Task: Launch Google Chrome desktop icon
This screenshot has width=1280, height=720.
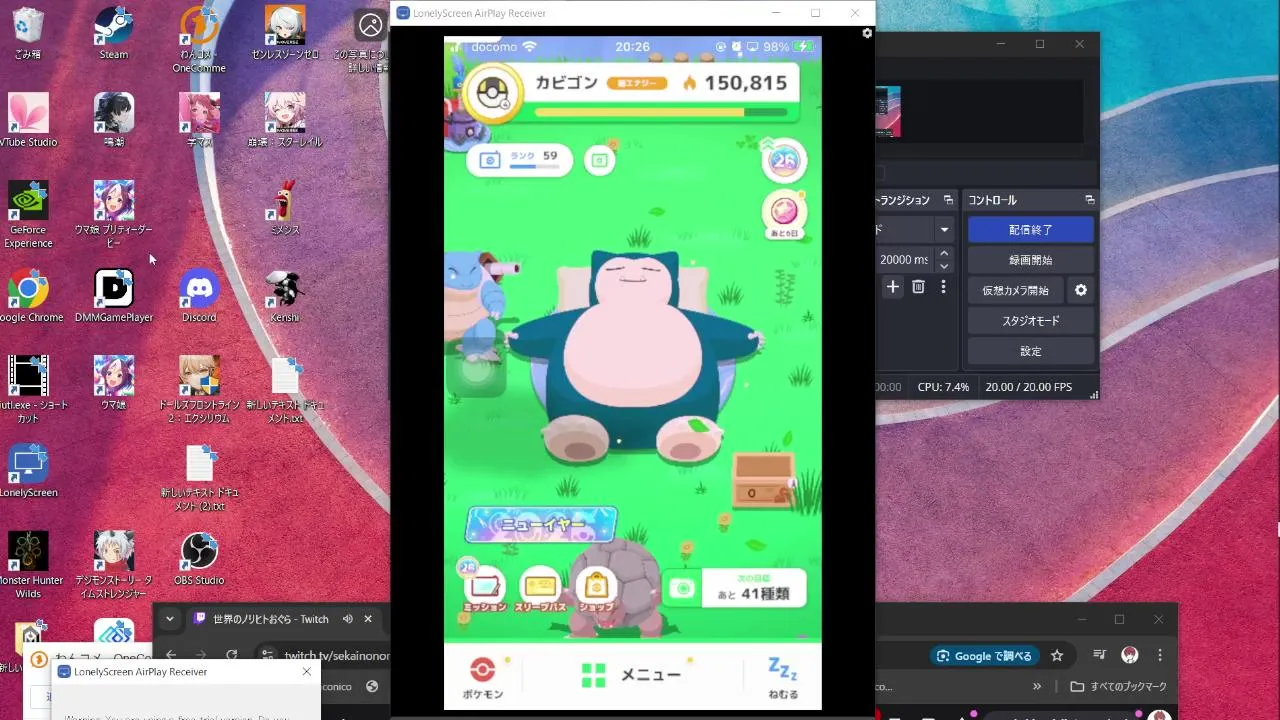Action: pyautogui.click(x=28, y=295)
